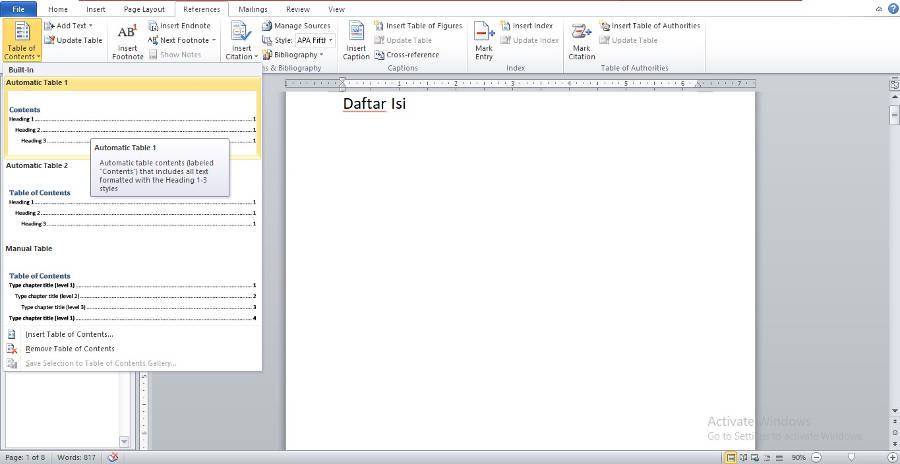
Task: Choose the Automatic Table 1 preview
Action: tap(132, 118)
